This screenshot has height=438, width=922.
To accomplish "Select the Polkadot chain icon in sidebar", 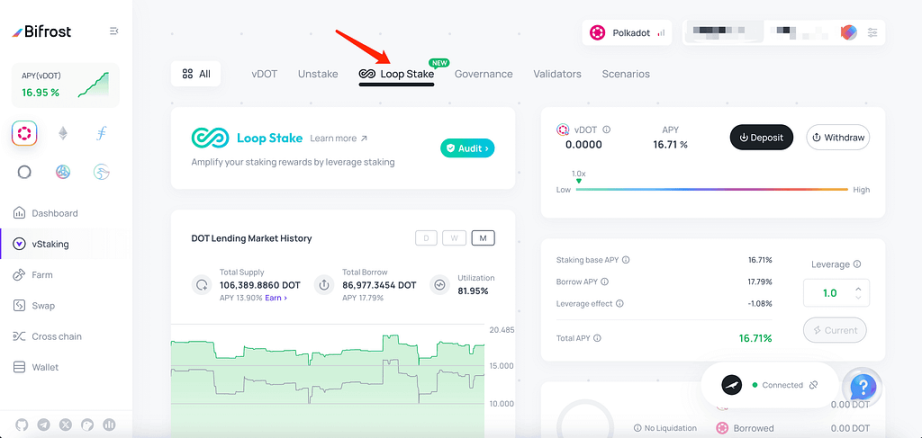I will click(24, 134).
